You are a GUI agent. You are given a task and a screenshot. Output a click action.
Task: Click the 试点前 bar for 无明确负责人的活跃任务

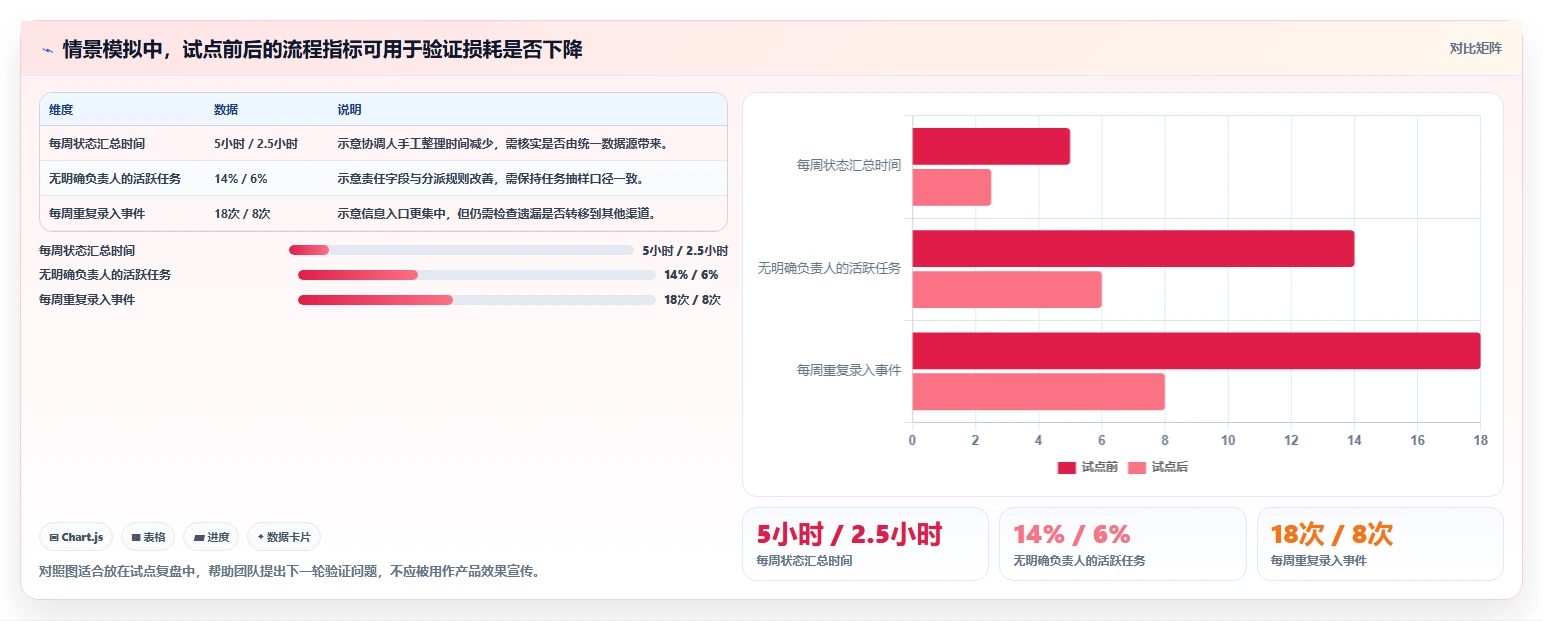point(1133,249)
